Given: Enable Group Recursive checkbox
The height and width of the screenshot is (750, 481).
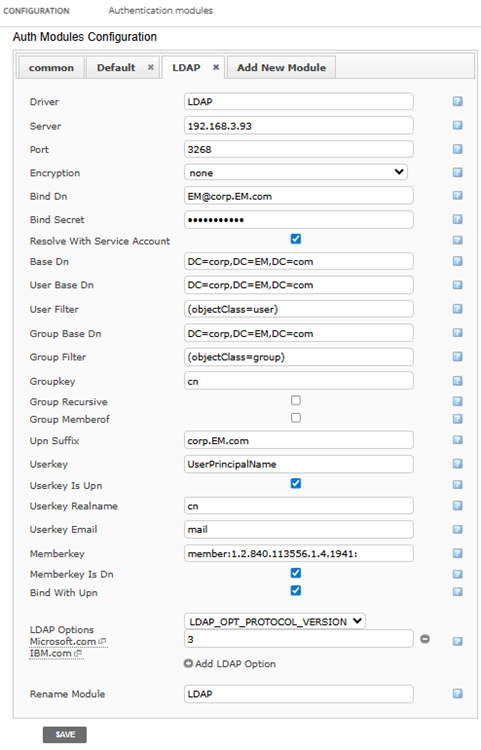Looking at the screenshot, I should click(x=296, y=400).
